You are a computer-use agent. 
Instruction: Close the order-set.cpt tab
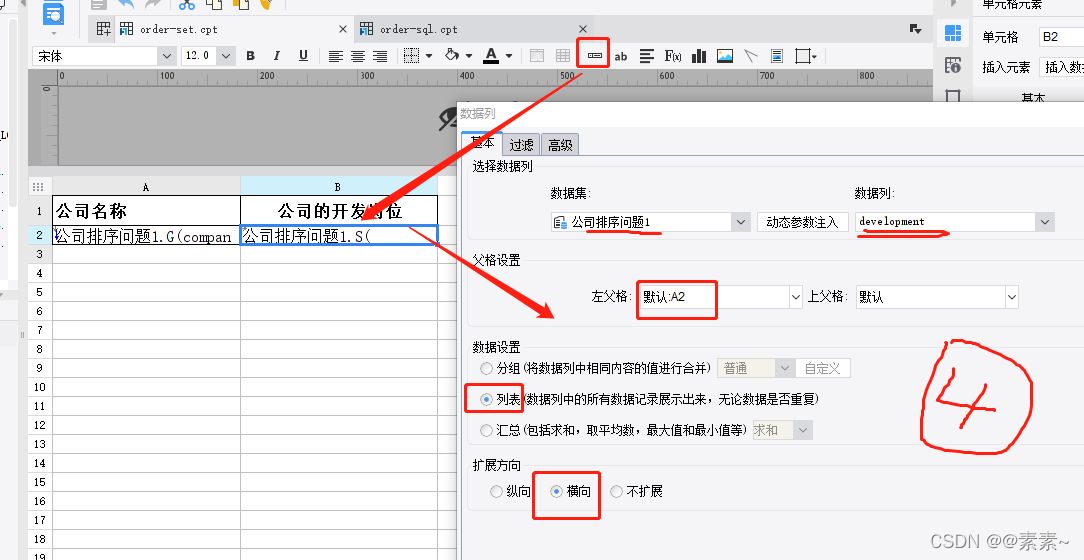click(x=343, y=29)
